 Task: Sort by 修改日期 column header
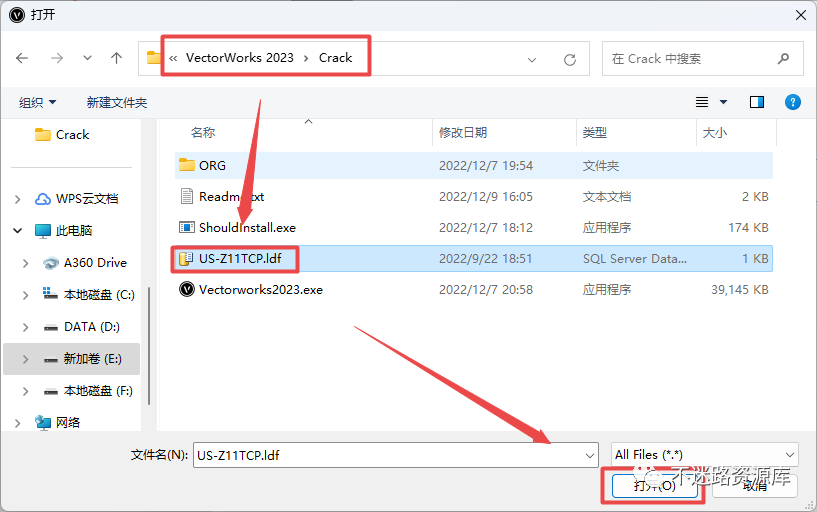(463, 133)
